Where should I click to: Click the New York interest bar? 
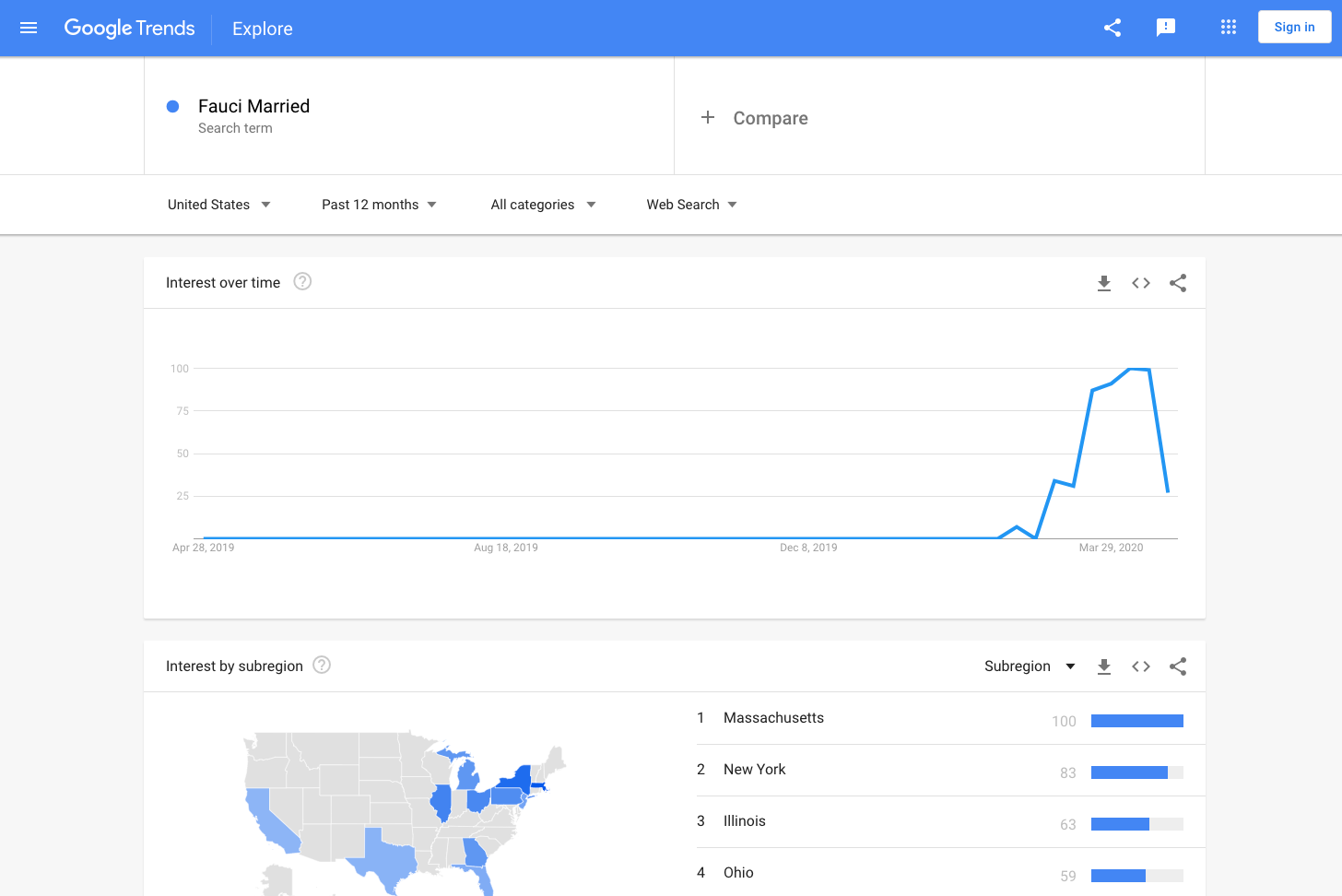[1137, 772]
